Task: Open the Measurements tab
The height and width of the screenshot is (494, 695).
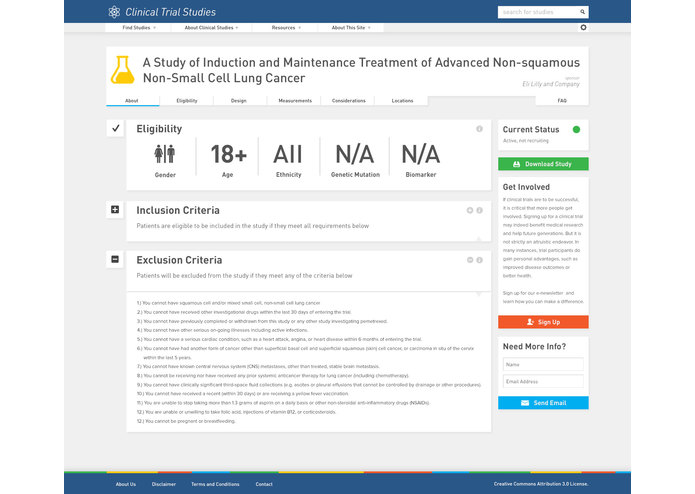Action: pyautogui.click(x=295, y=101)
